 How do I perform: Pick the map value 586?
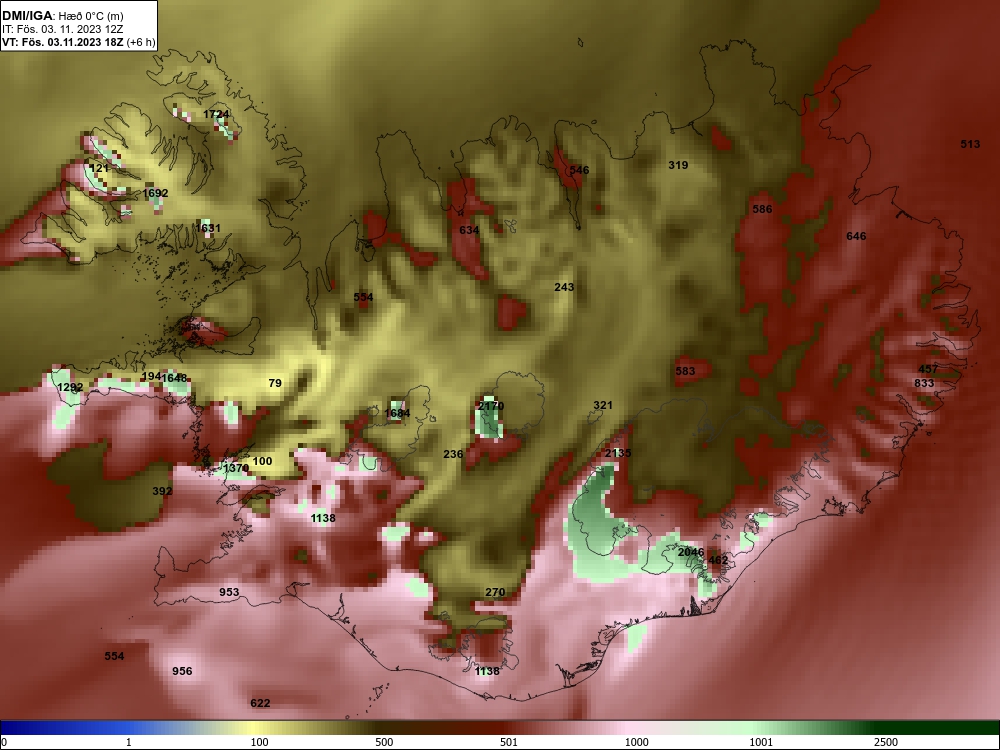(x=762, y=209)
